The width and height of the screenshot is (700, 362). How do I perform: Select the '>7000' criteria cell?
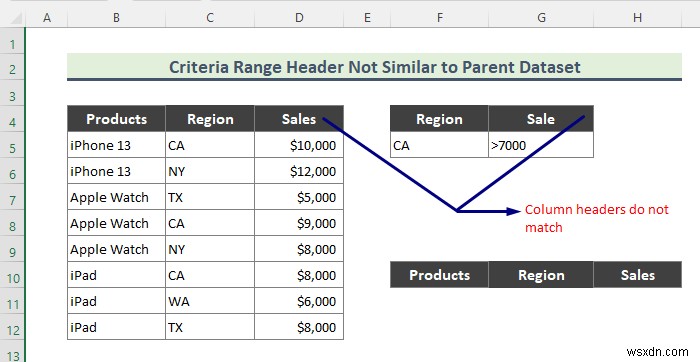(541, 145)
